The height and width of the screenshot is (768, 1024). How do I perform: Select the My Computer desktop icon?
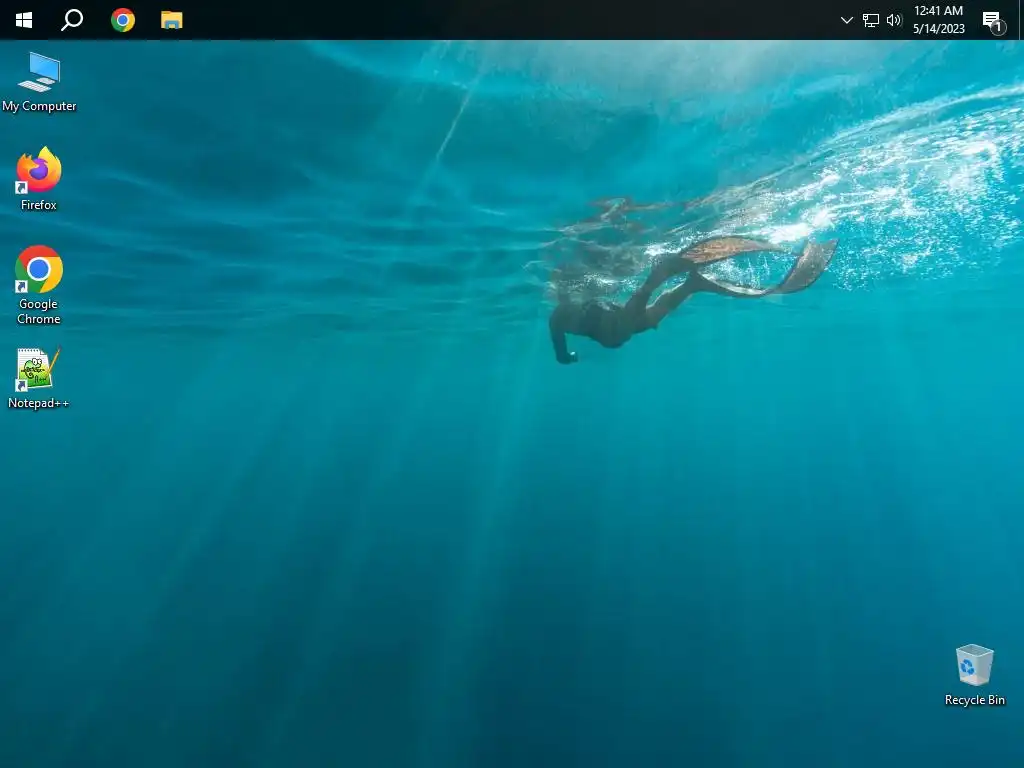coord(39,82)
